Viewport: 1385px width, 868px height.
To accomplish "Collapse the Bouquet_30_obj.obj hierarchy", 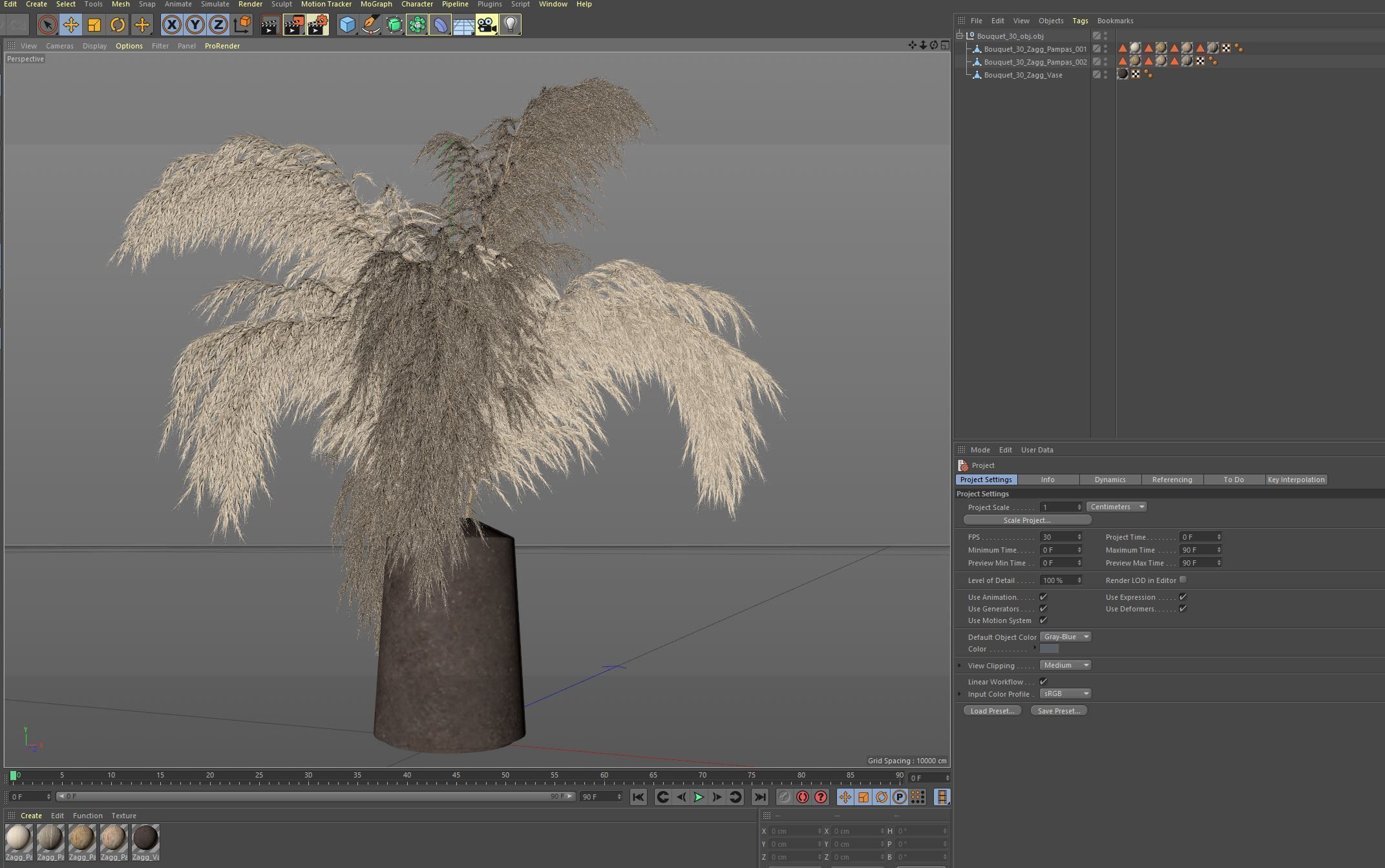I will tap(960, 36).
